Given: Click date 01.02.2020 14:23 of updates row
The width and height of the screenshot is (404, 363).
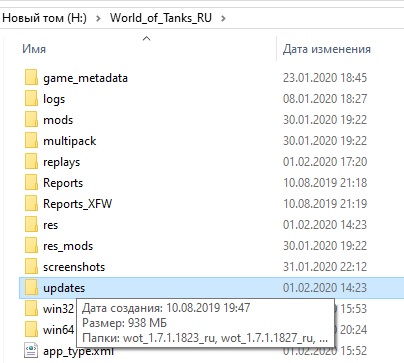Looking at the screenshot, I should tap(325, 288).
